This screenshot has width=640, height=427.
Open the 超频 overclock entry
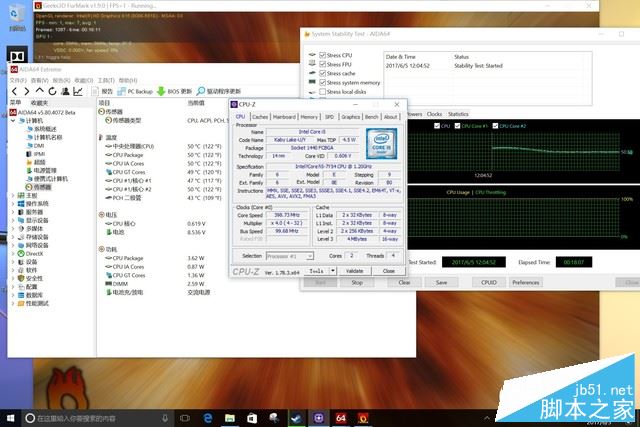click(36, 162)
